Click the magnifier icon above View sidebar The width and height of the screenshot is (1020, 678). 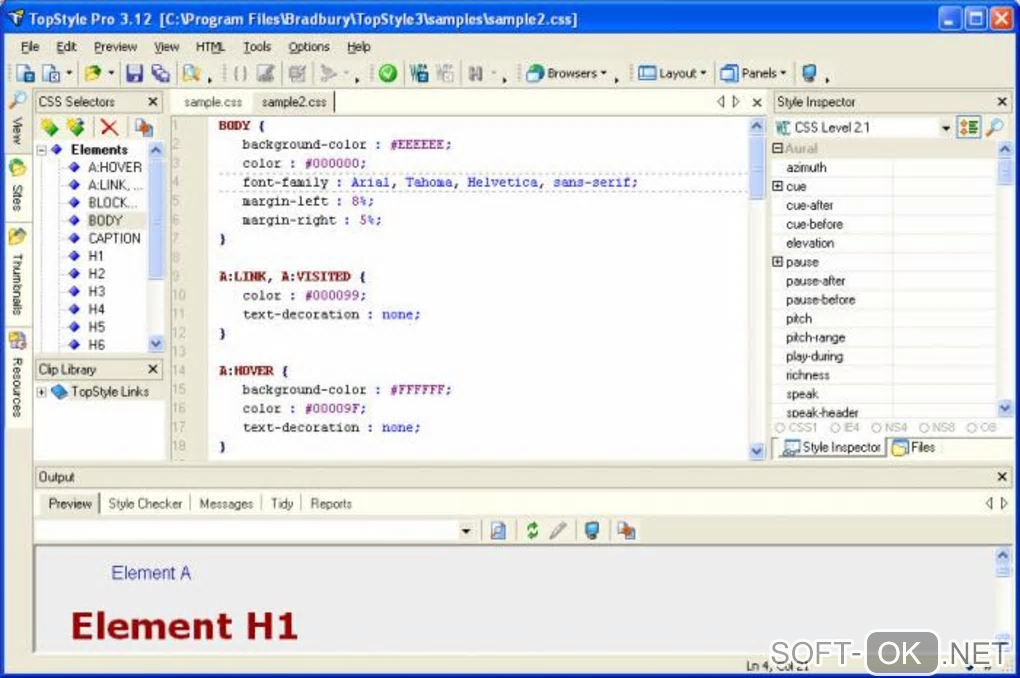click(x=17, y=101)
